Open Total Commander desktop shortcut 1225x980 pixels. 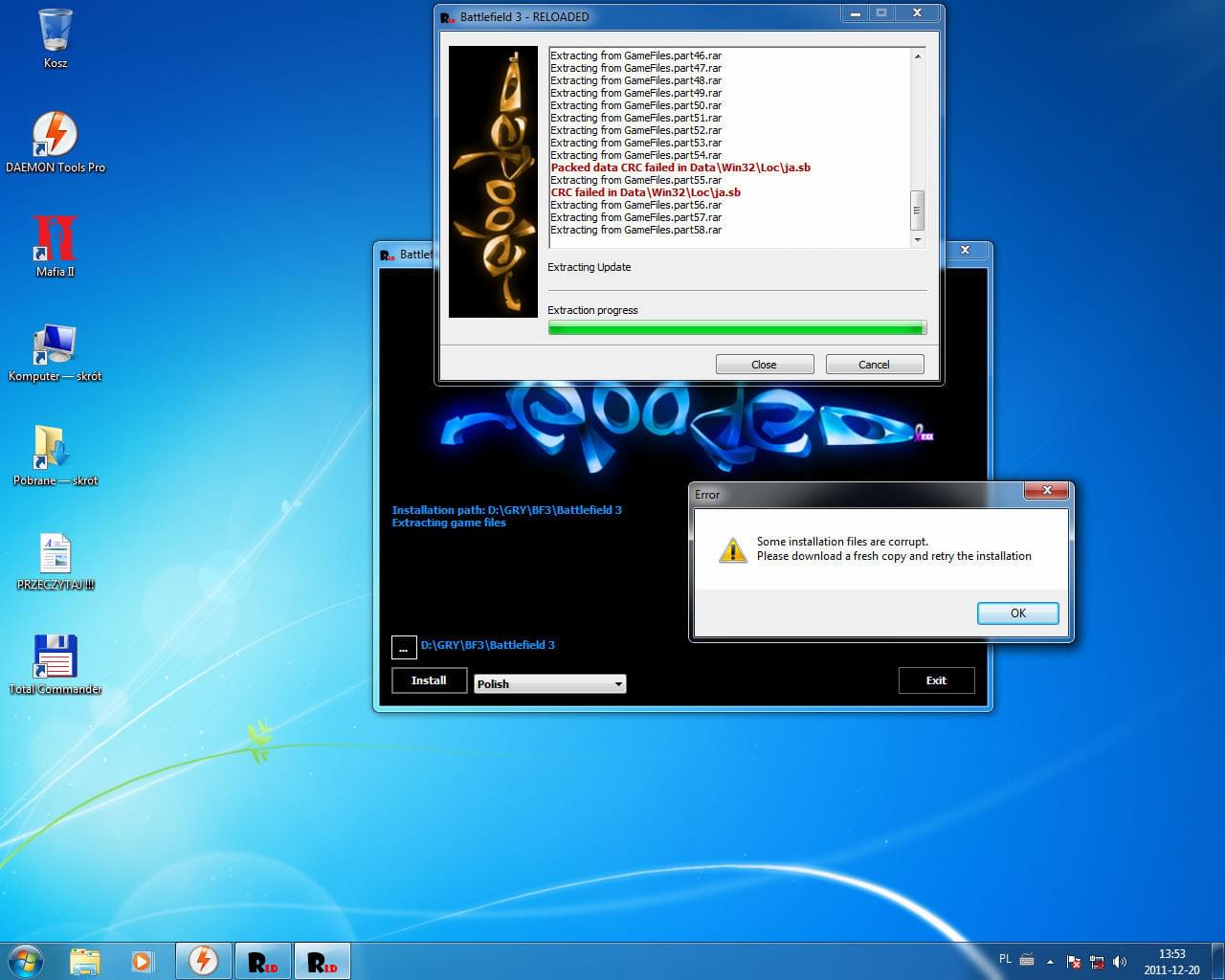point(56,664)
